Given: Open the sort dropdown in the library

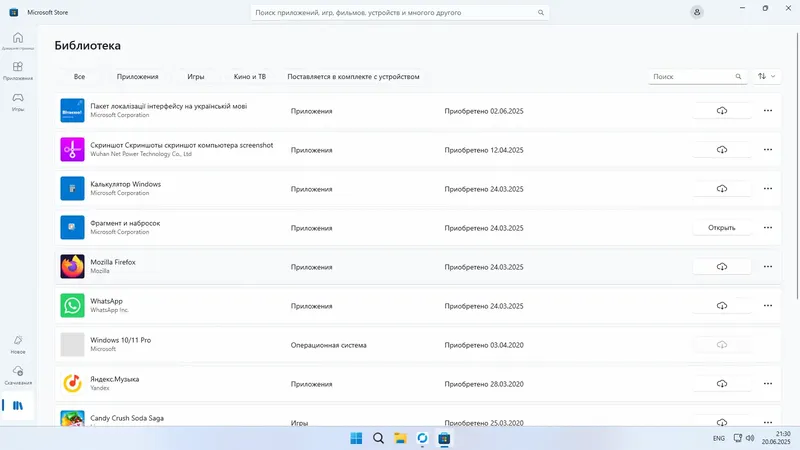Looking at the screenshot, I should coord(766,77).
